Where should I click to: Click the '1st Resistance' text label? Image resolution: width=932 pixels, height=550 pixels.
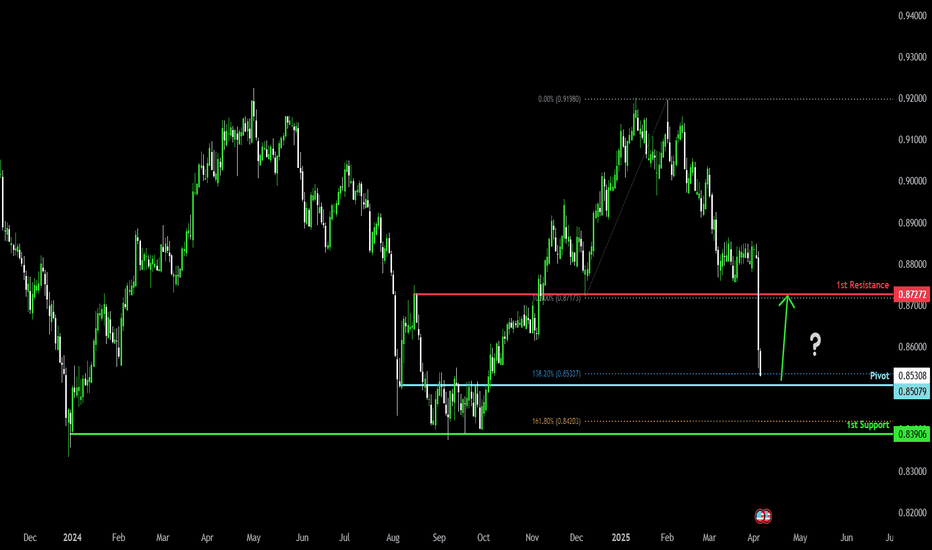coord(862,285)
